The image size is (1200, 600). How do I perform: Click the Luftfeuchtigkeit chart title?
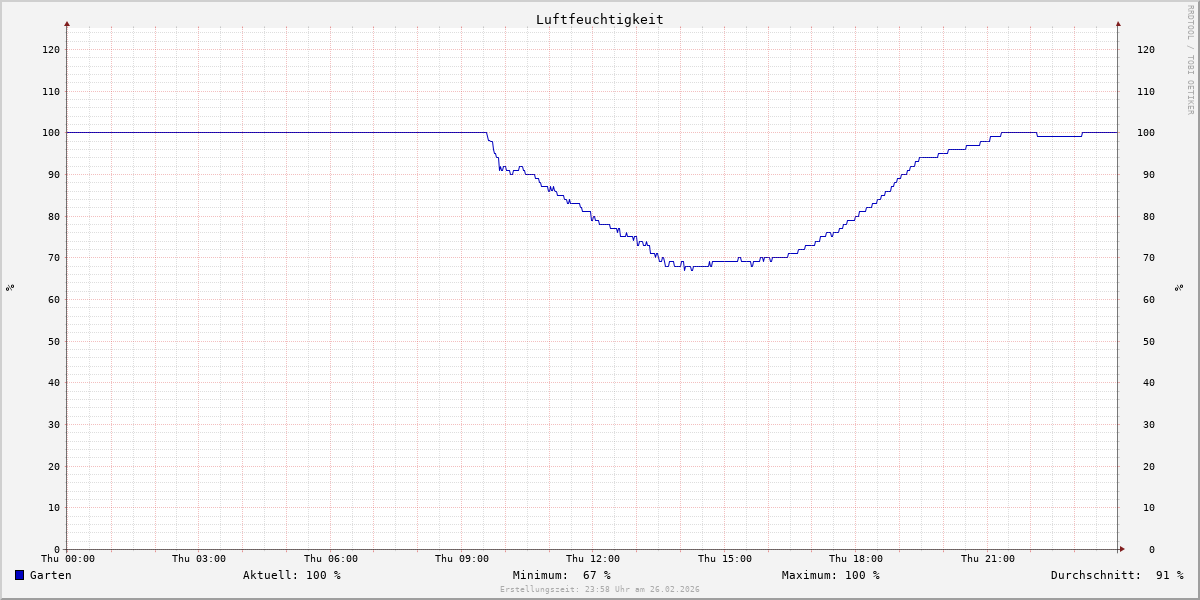pyautogui.click(x=599, y=19)
